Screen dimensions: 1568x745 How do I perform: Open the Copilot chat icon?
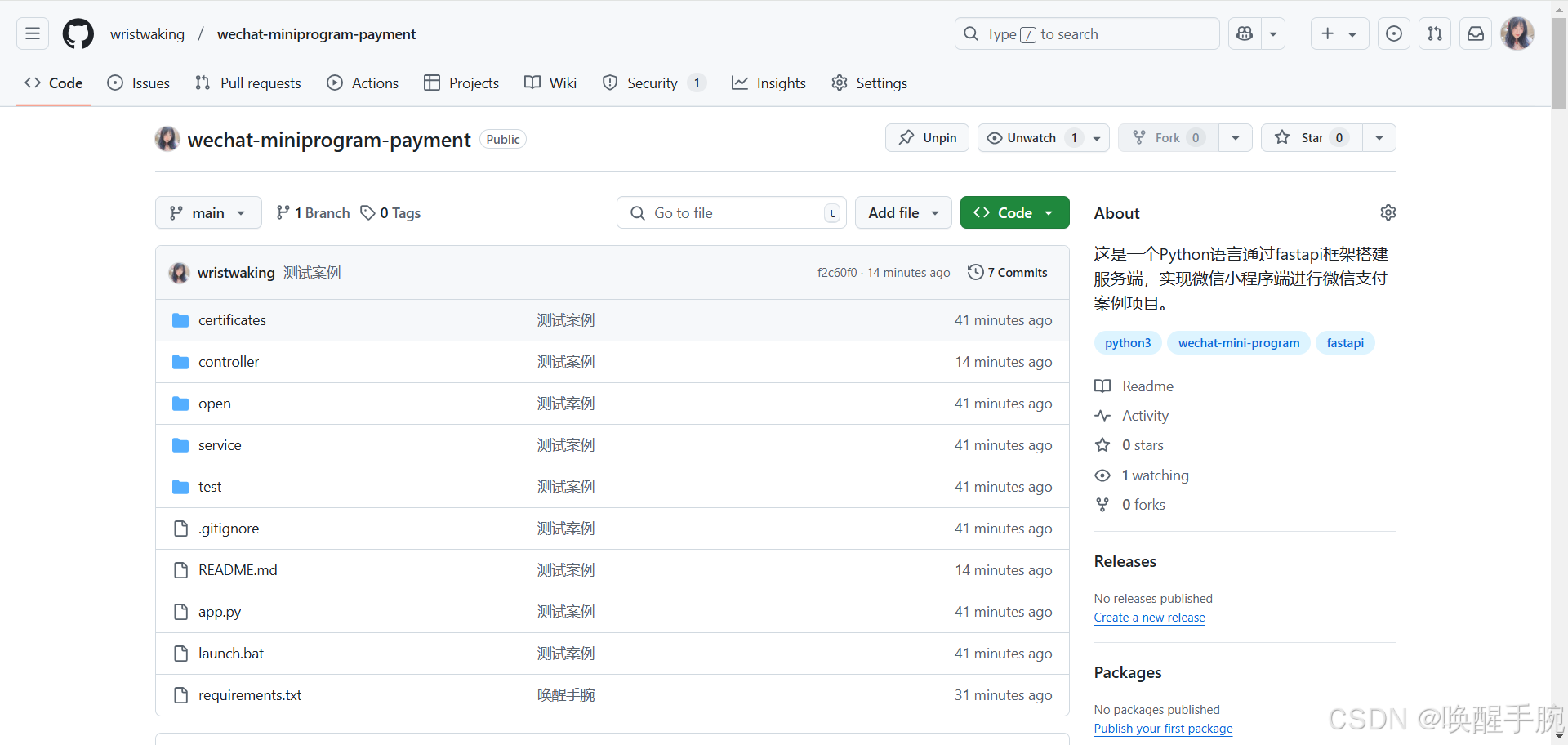(1245, 33)
